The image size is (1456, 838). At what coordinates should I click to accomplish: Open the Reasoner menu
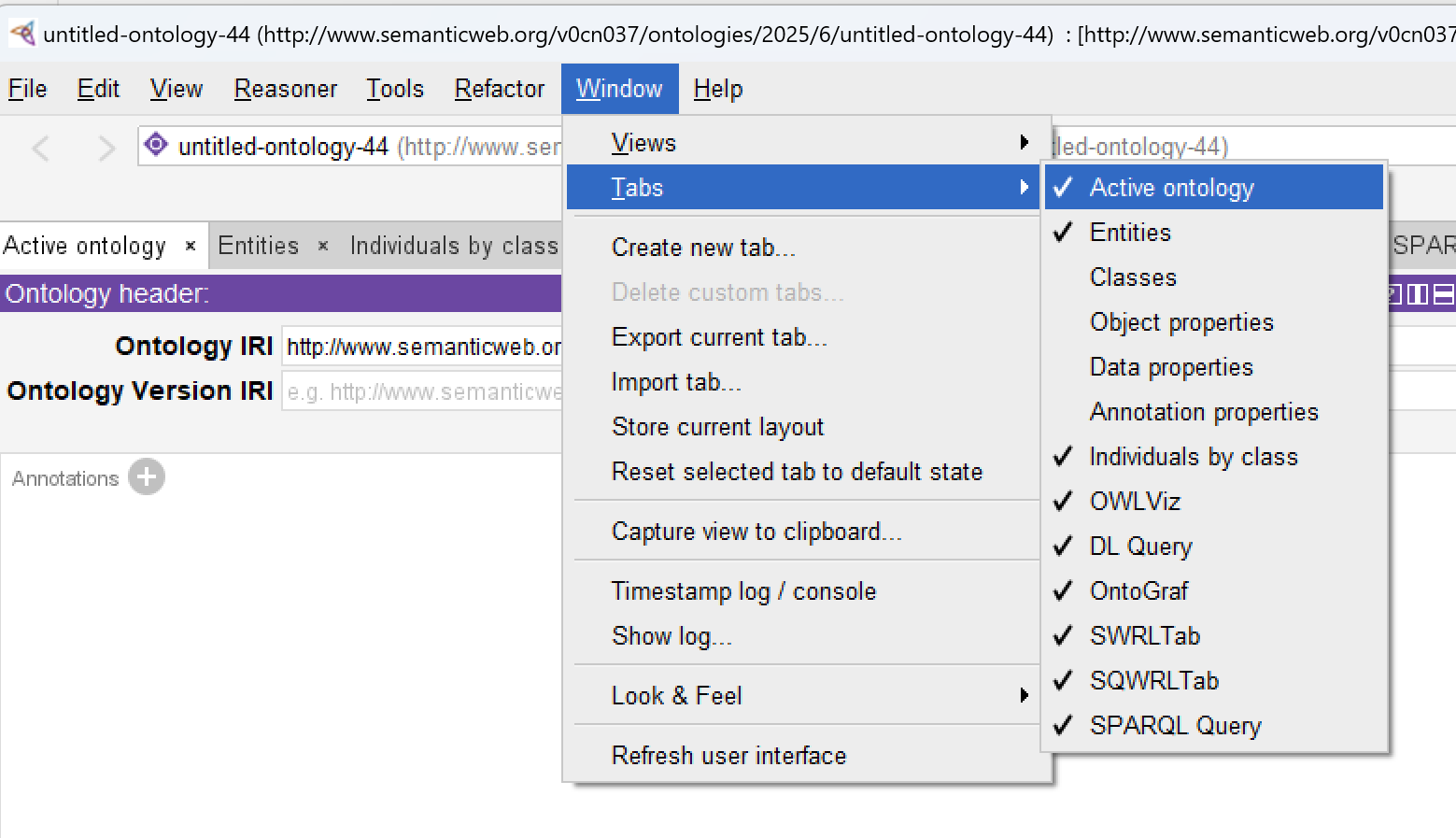tap(285, 89)
